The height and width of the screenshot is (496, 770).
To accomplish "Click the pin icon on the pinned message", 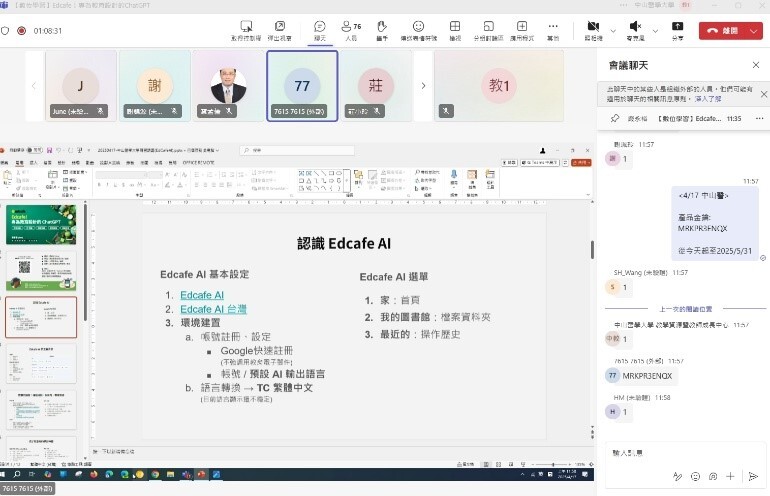I will tap(615, 118).
